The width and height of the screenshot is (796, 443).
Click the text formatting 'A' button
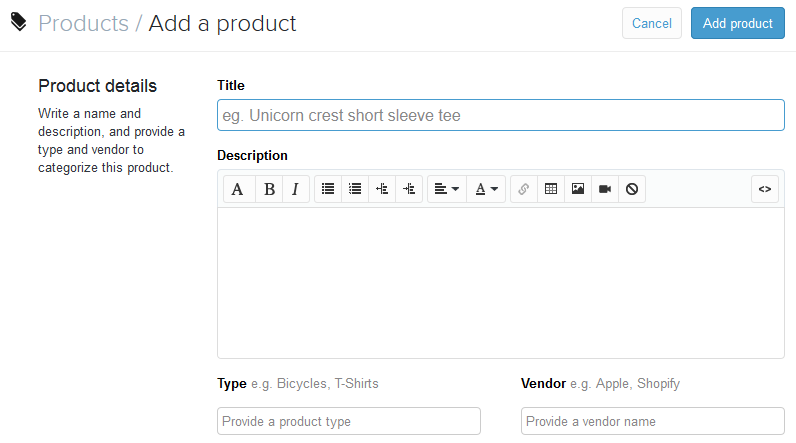[238, 189]
